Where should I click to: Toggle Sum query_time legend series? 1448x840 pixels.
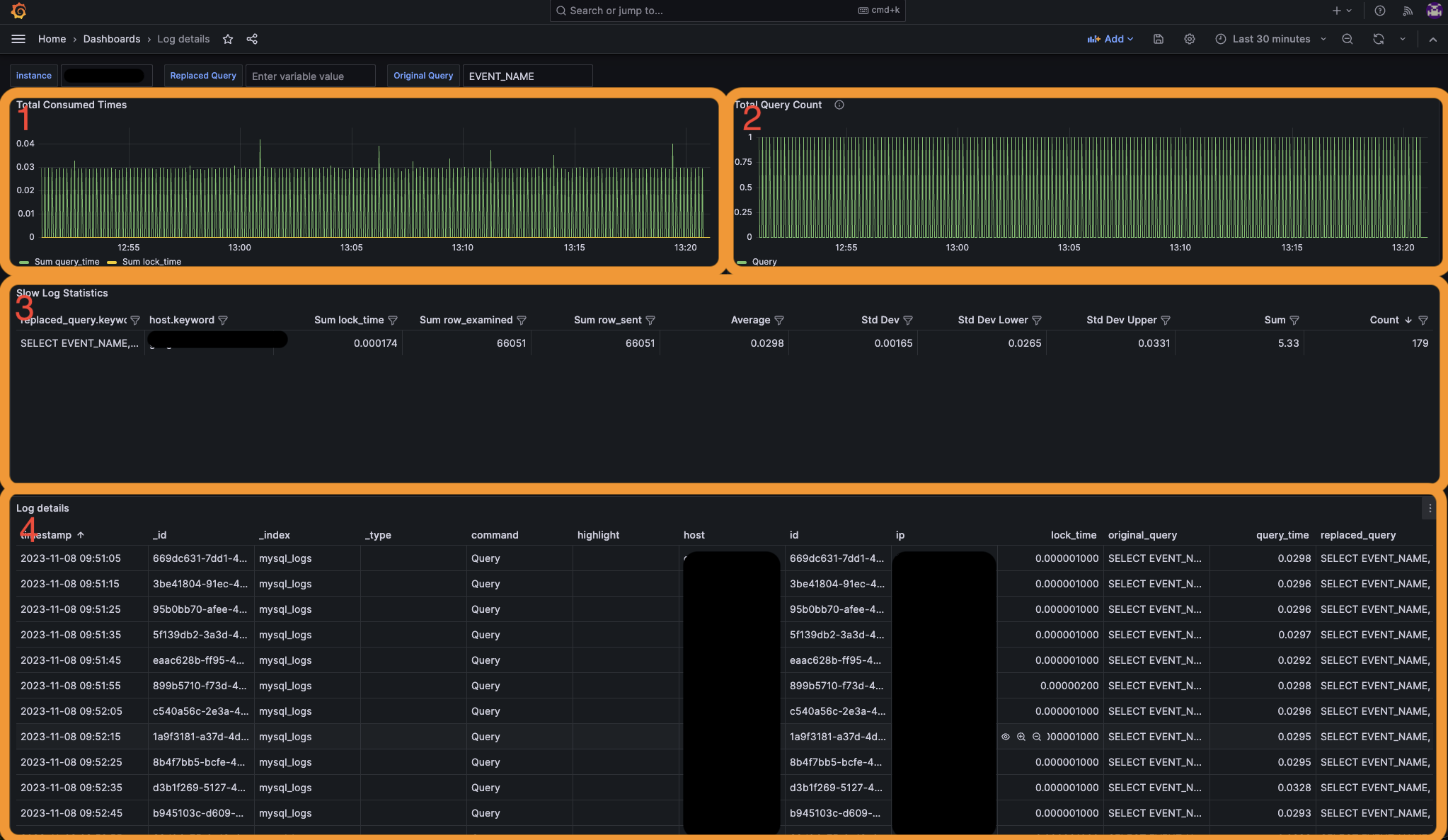pyautogui.click(x=67, y=262)
